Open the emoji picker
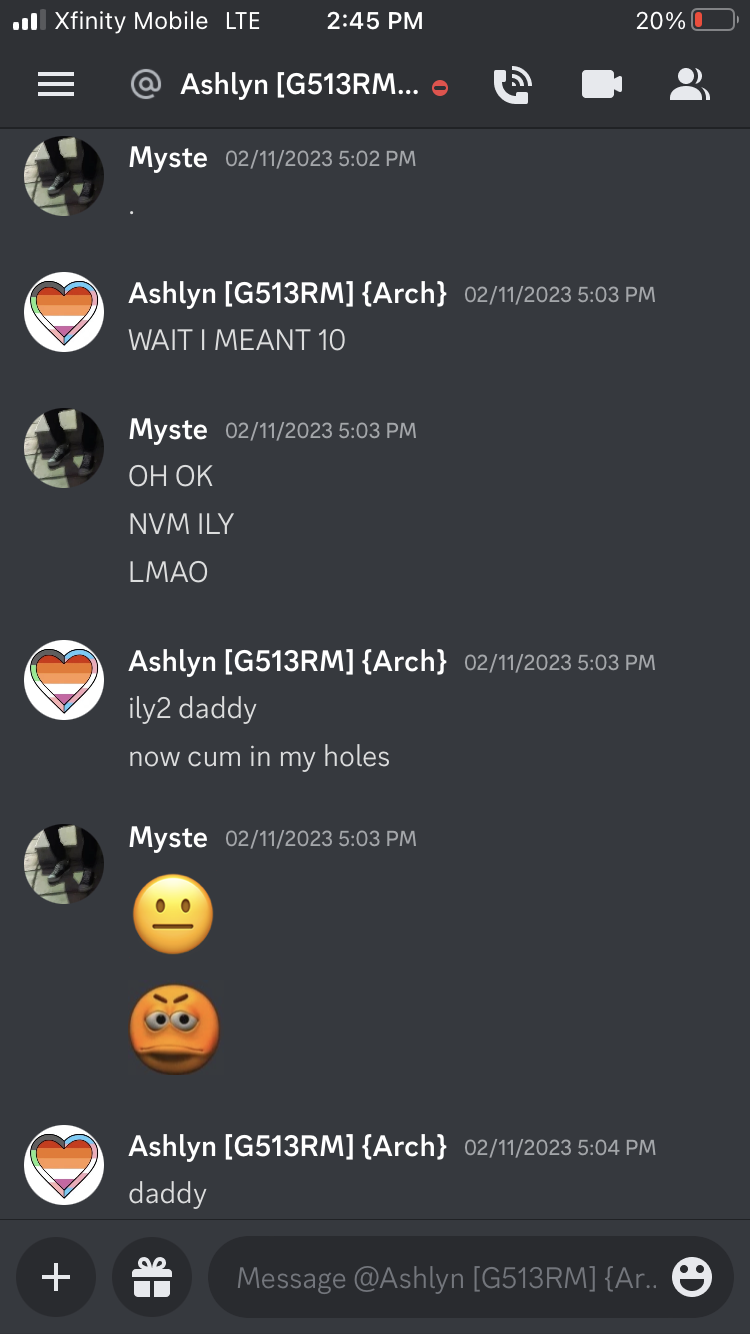Screen dimensions: 750x1334 click(x=692, y=1277)
